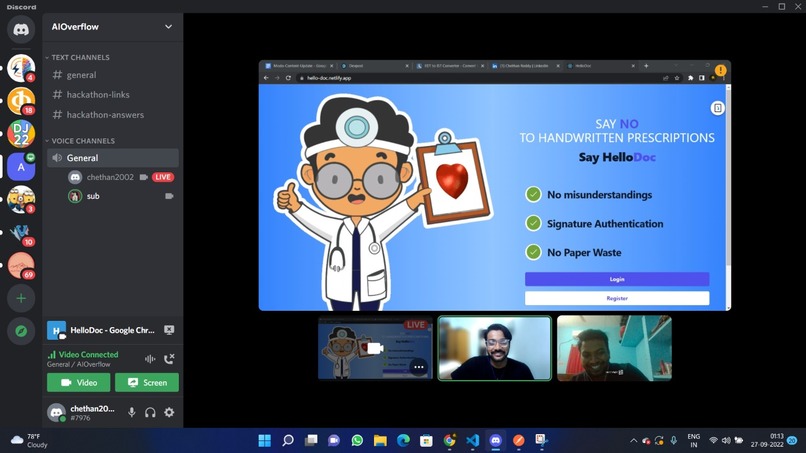Open Explore Public Servers compass icon

(x=21, y=331)
